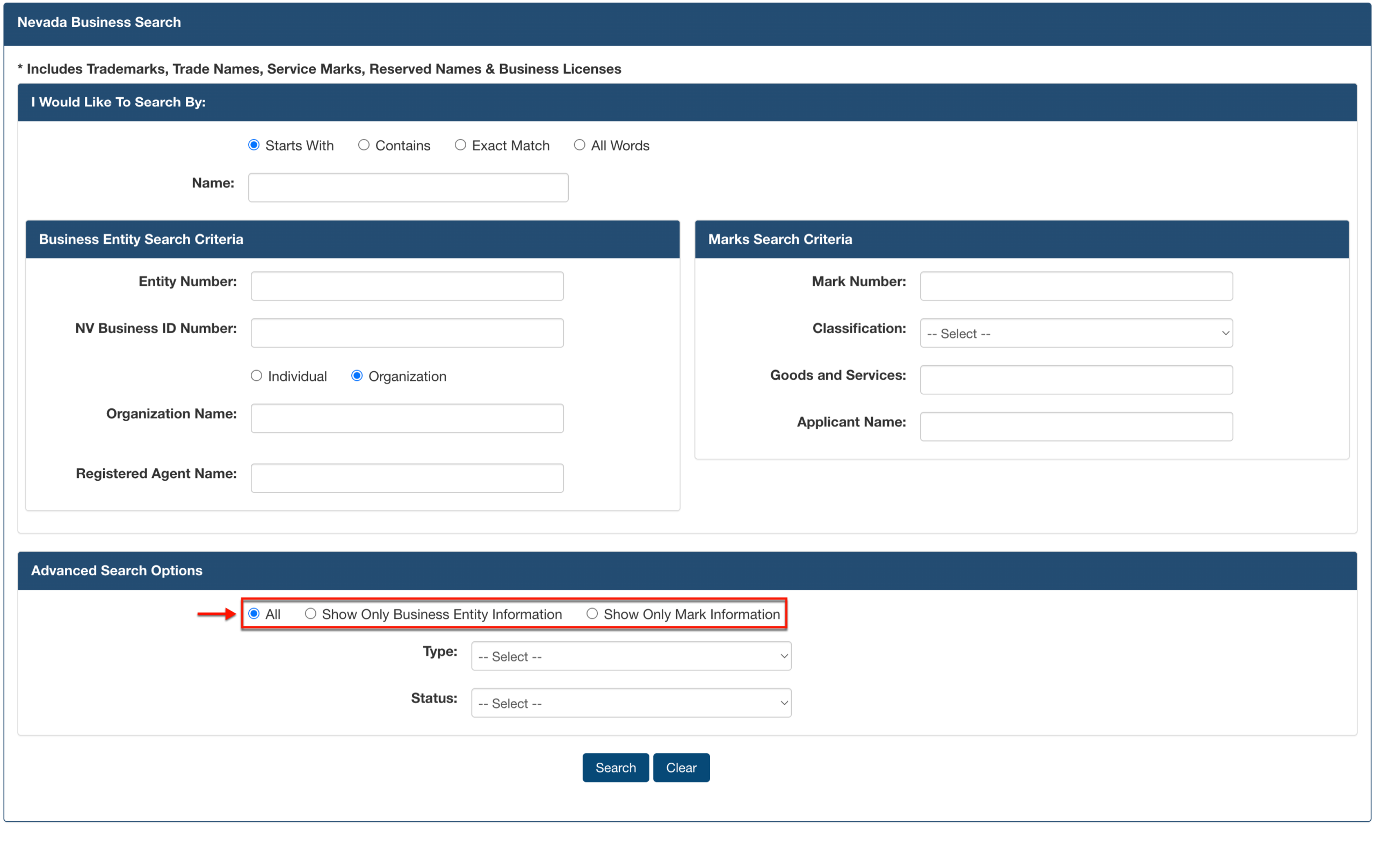Select the All radio option

coord(254,614)
